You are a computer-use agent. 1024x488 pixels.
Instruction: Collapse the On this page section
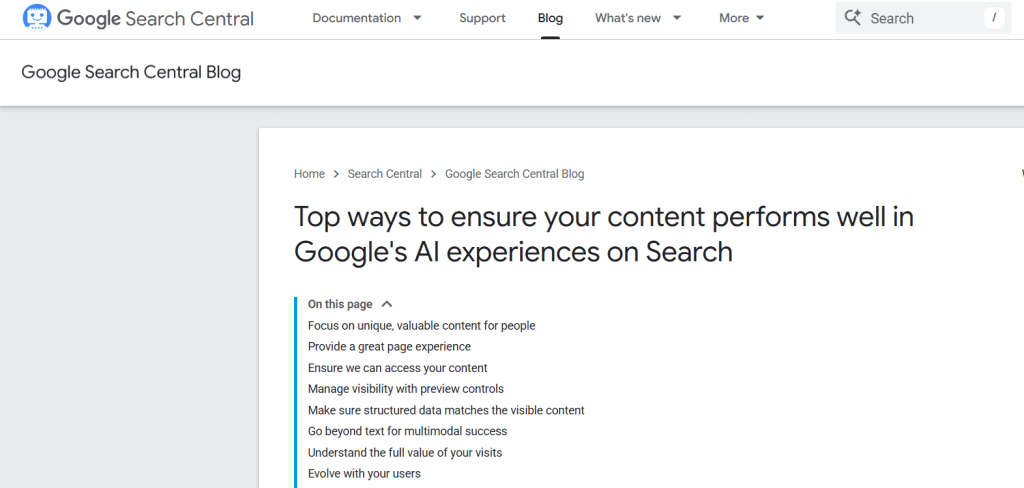[387, 304]
